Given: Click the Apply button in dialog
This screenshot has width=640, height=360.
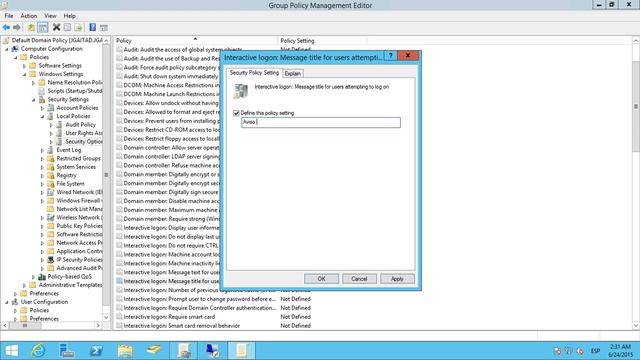Looking at the screenshot, I should (x=397, y=279).
